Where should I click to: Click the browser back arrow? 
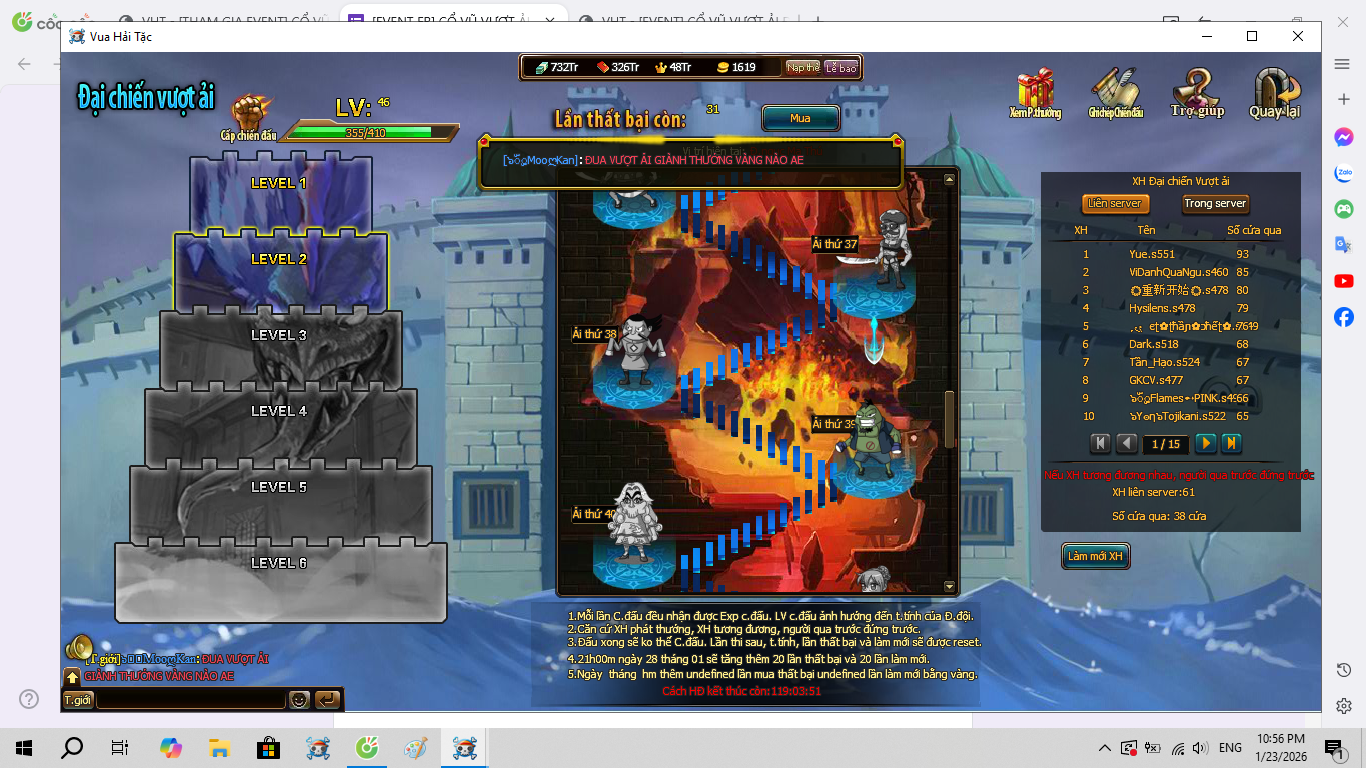(24, 63)
